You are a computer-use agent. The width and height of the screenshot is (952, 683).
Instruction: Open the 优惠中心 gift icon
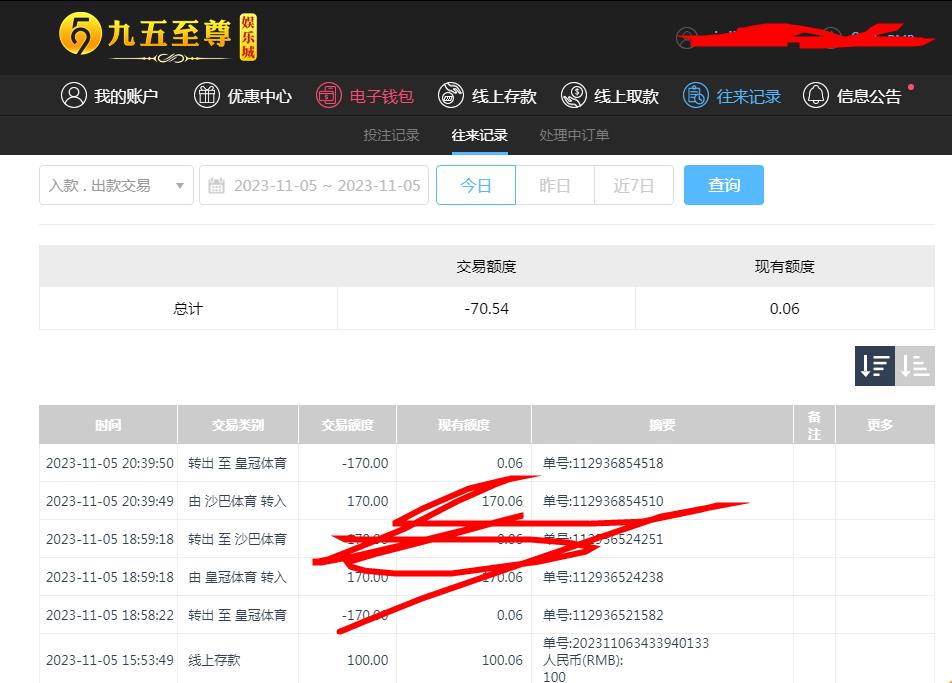(206, 95)
